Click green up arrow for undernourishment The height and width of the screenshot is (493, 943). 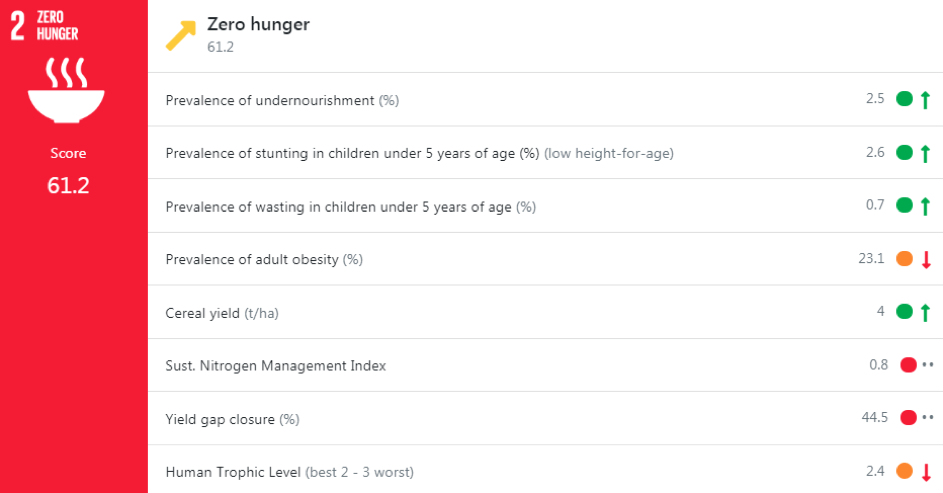926,99
